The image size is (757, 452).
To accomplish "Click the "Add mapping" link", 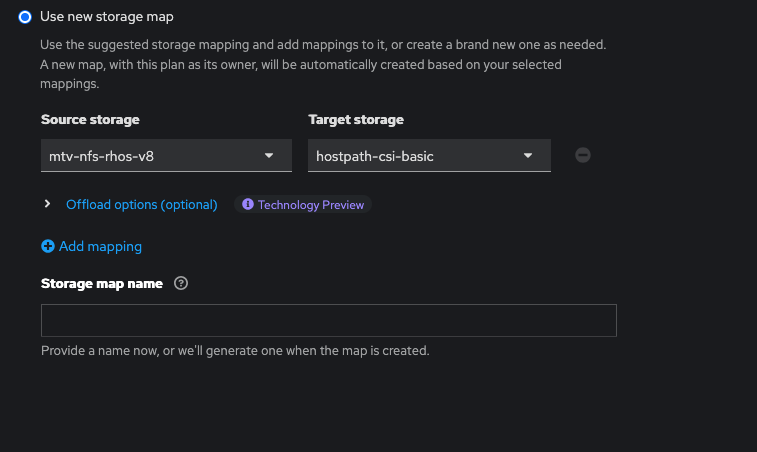I will click(100, 246).
